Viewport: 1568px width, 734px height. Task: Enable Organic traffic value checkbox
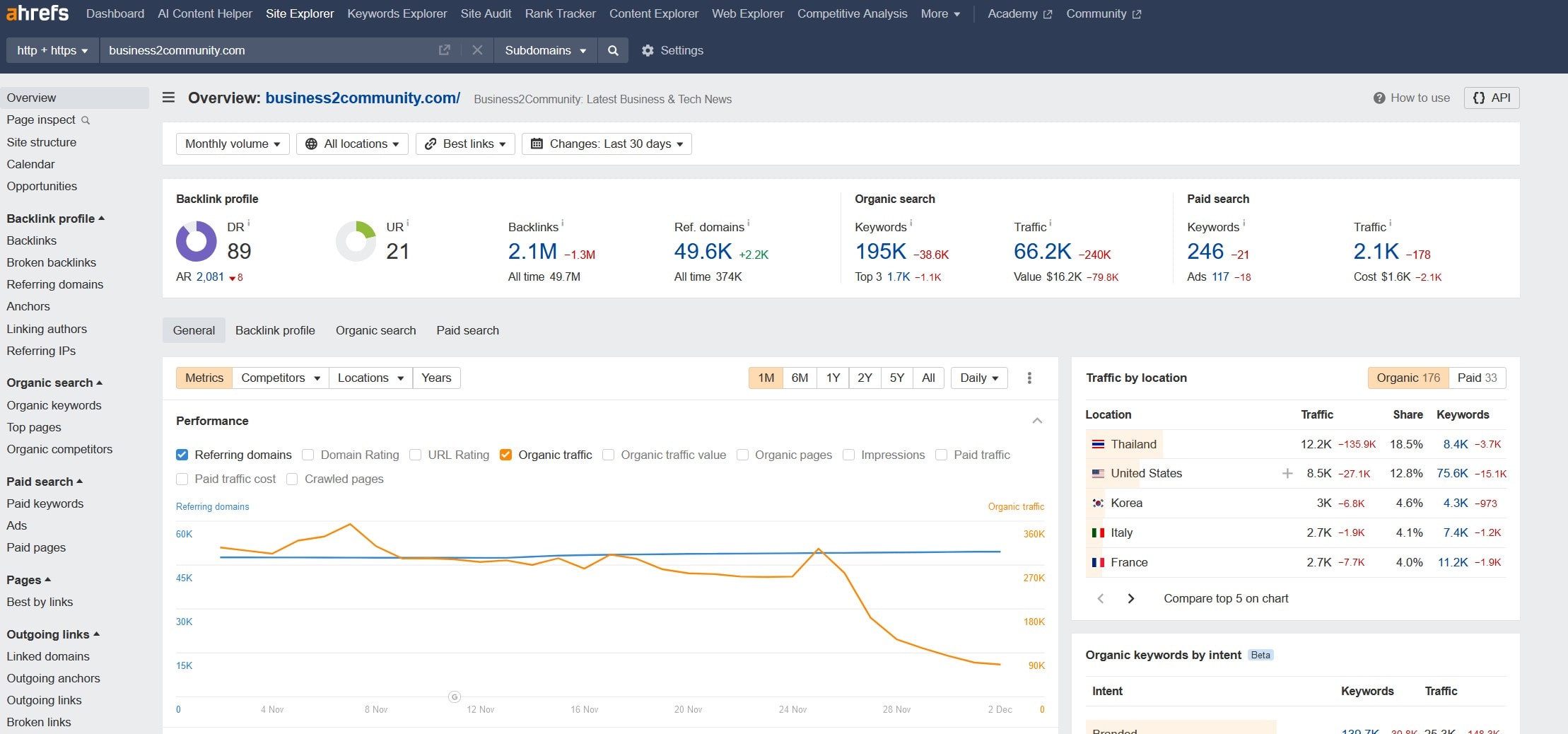coord(608,455)
